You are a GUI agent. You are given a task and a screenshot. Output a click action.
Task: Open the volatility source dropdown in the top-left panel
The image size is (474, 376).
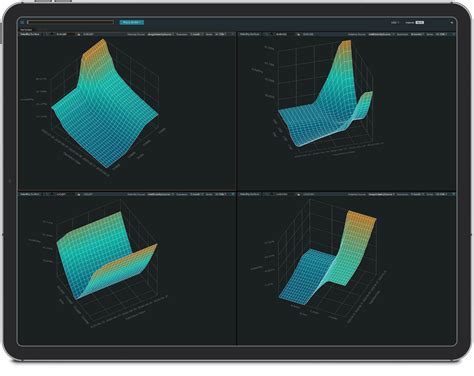160,34
